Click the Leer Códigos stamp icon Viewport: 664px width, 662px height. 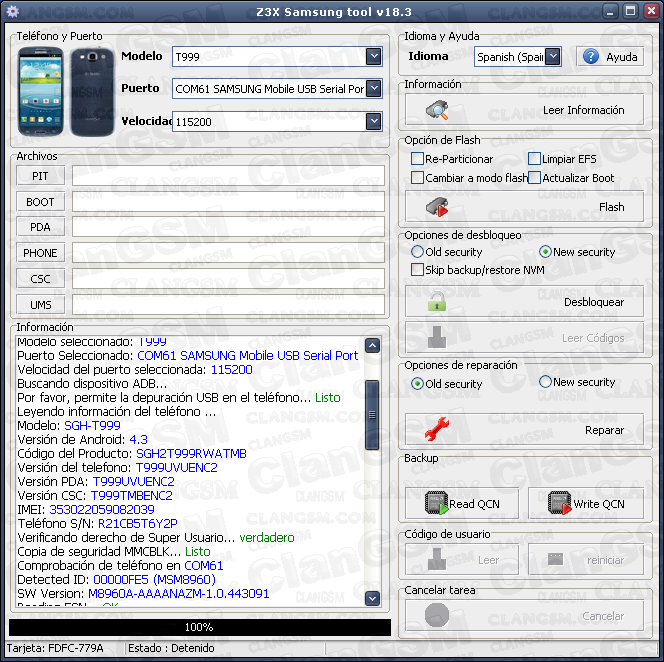pyautogui.click(x=437, y=337)
